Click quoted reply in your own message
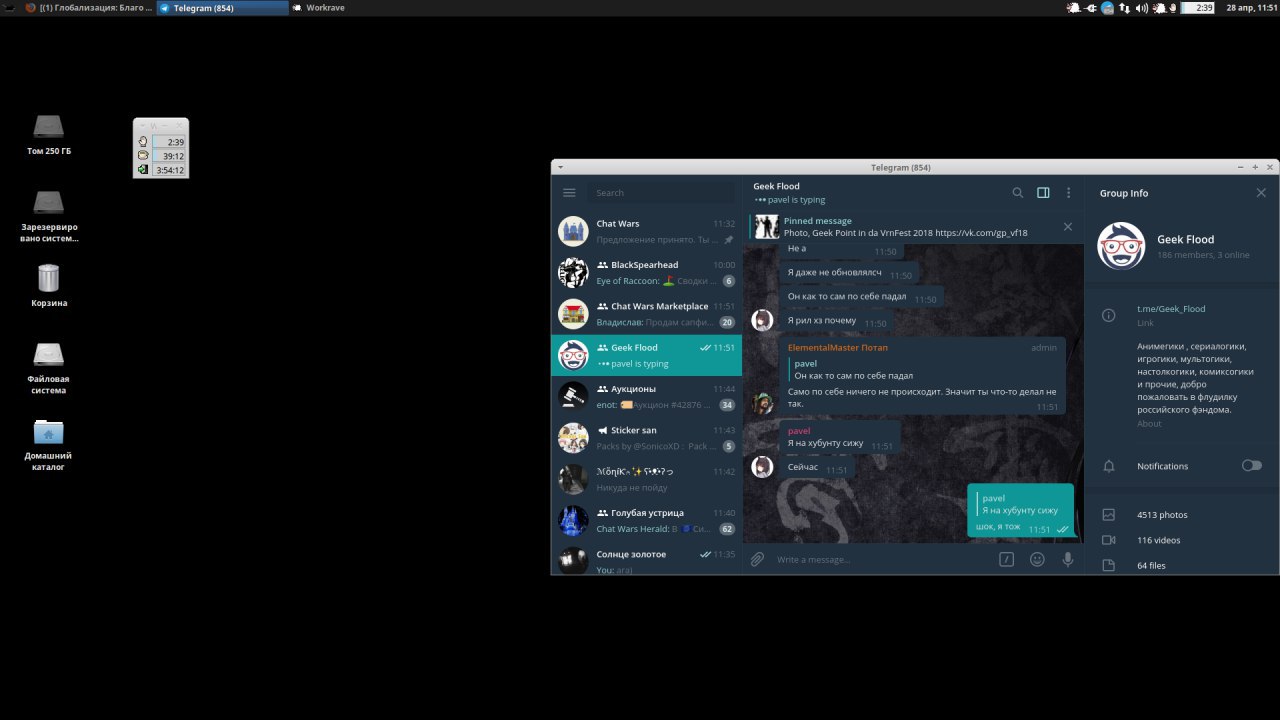This screenshot has width=1280, height=720. [1020, 504]
